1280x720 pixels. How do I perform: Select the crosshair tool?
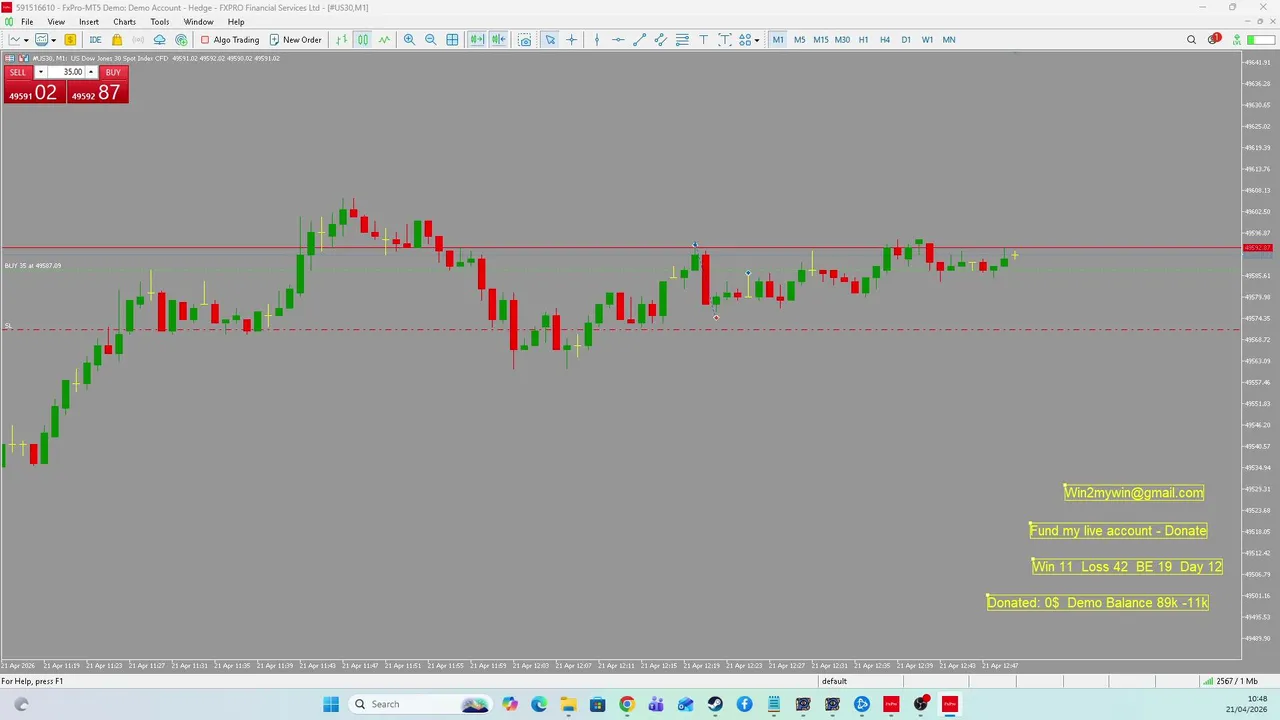(571, 40)
